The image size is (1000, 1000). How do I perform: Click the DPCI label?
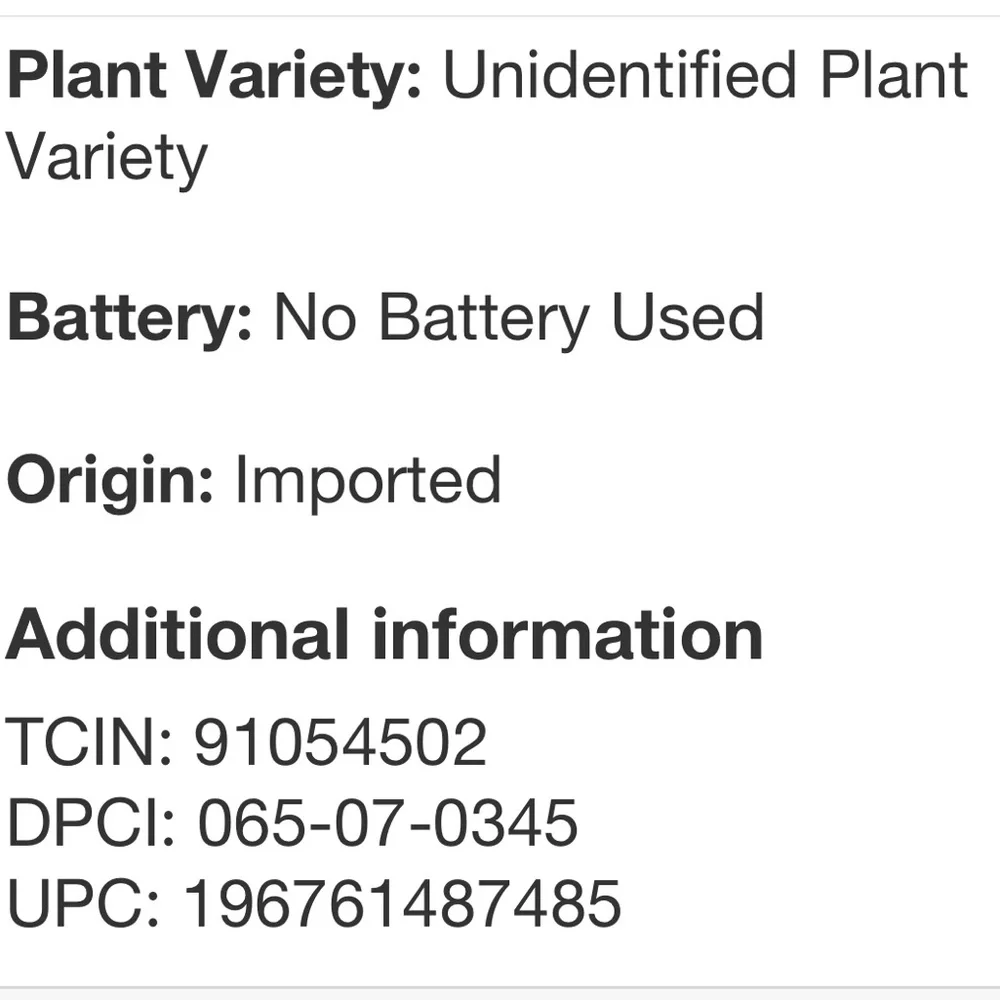(91, 823)
